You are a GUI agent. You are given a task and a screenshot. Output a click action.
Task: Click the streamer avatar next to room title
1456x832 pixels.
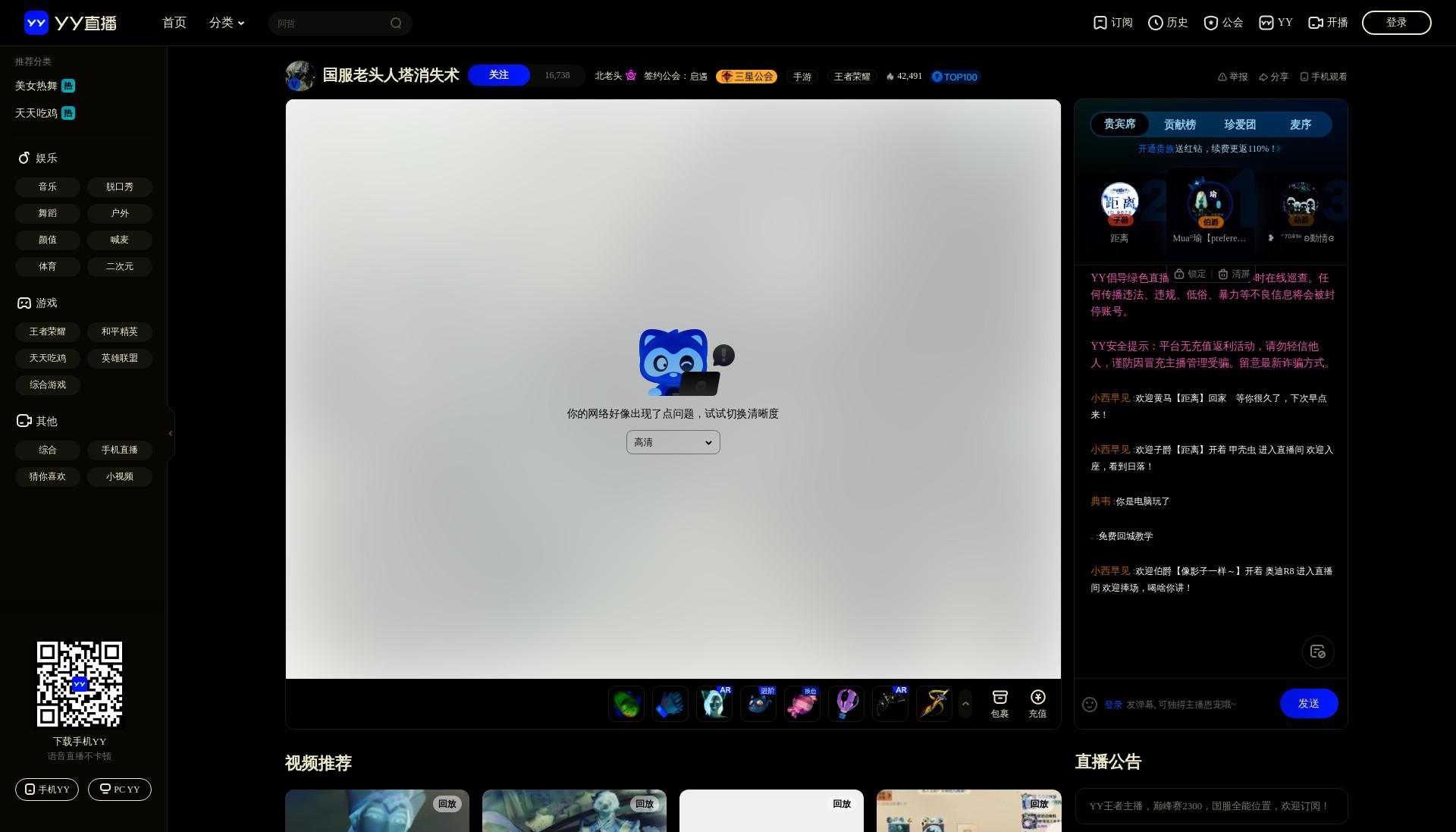tap(300, 76)
